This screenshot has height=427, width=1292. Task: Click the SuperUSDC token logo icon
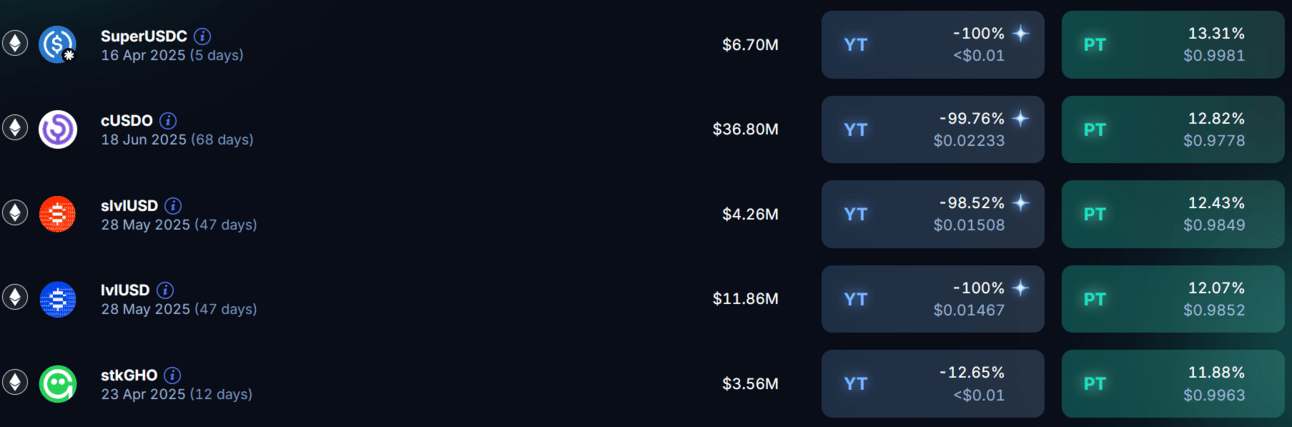click(x=57, y=44)
